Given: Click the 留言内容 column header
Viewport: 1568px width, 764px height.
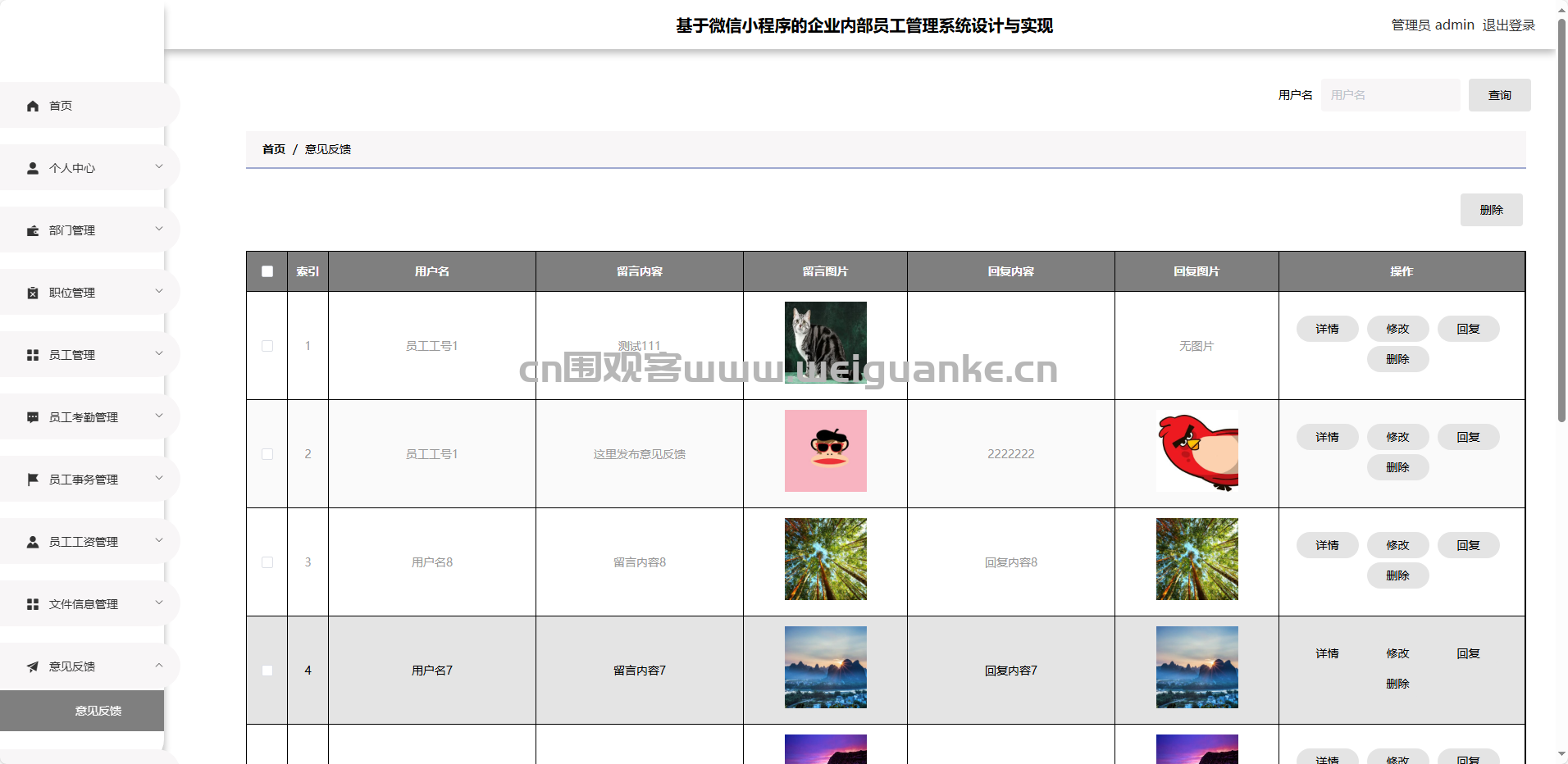Looking at the screenshot, I should pyautogui.click(x=640, y=271).
